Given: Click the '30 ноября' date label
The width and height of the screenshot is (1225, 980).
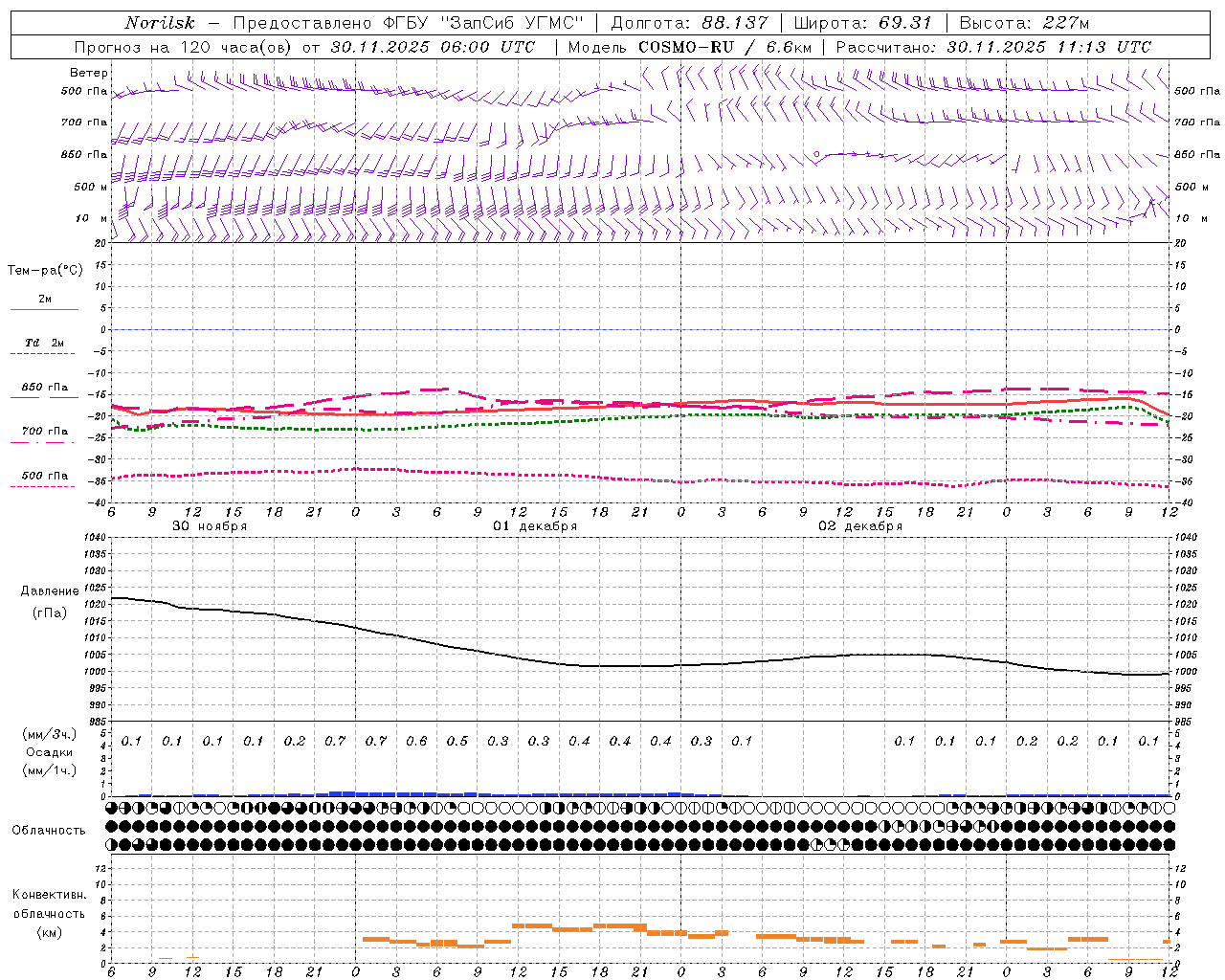Looking at the screenshot, I should pyautogui.click(x=210, y=526).
